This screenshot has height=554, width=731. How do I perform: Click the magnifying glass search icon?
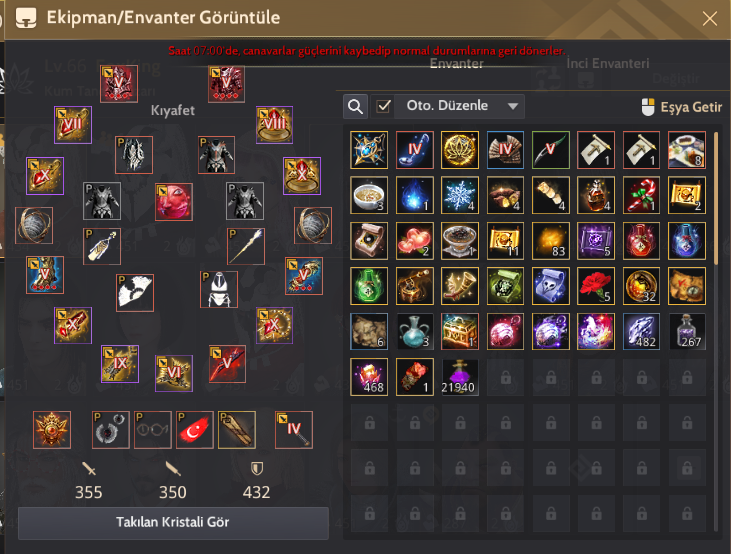355,106
